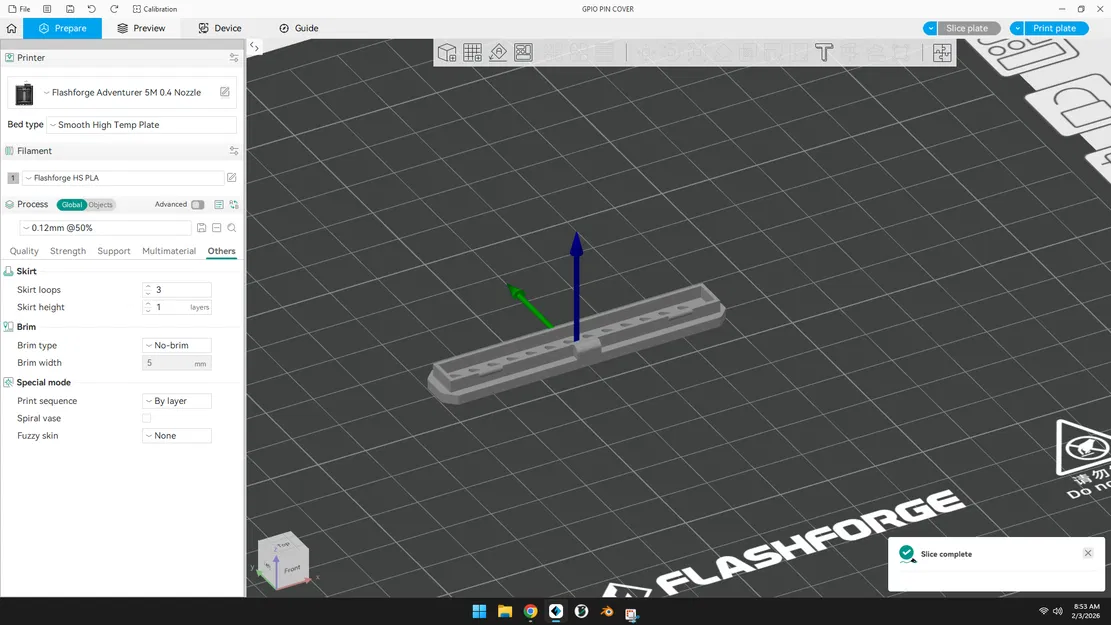Open the Brim type dropdown
The image size is (1111, 625).
click(177, 345)
